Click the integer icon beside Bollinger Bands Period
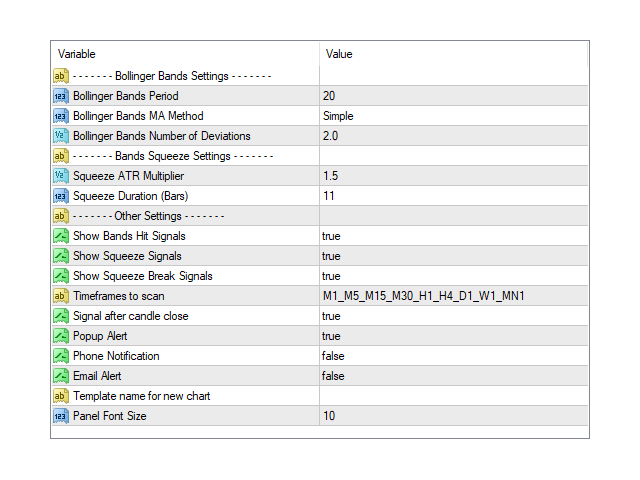Screen dimensions: 640x480 pyautogui.click(x=60, y=96)
